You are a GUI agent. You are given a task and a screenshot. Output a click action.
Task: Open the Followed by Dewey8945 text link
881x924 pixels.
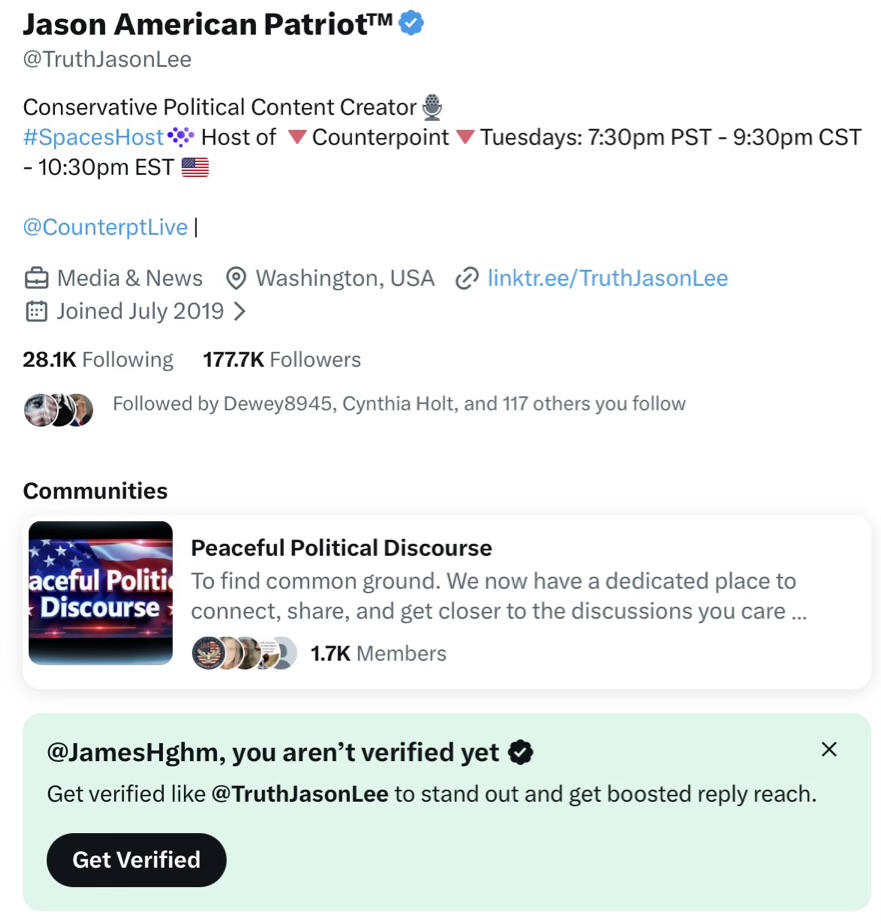click(x=399, y=404)
